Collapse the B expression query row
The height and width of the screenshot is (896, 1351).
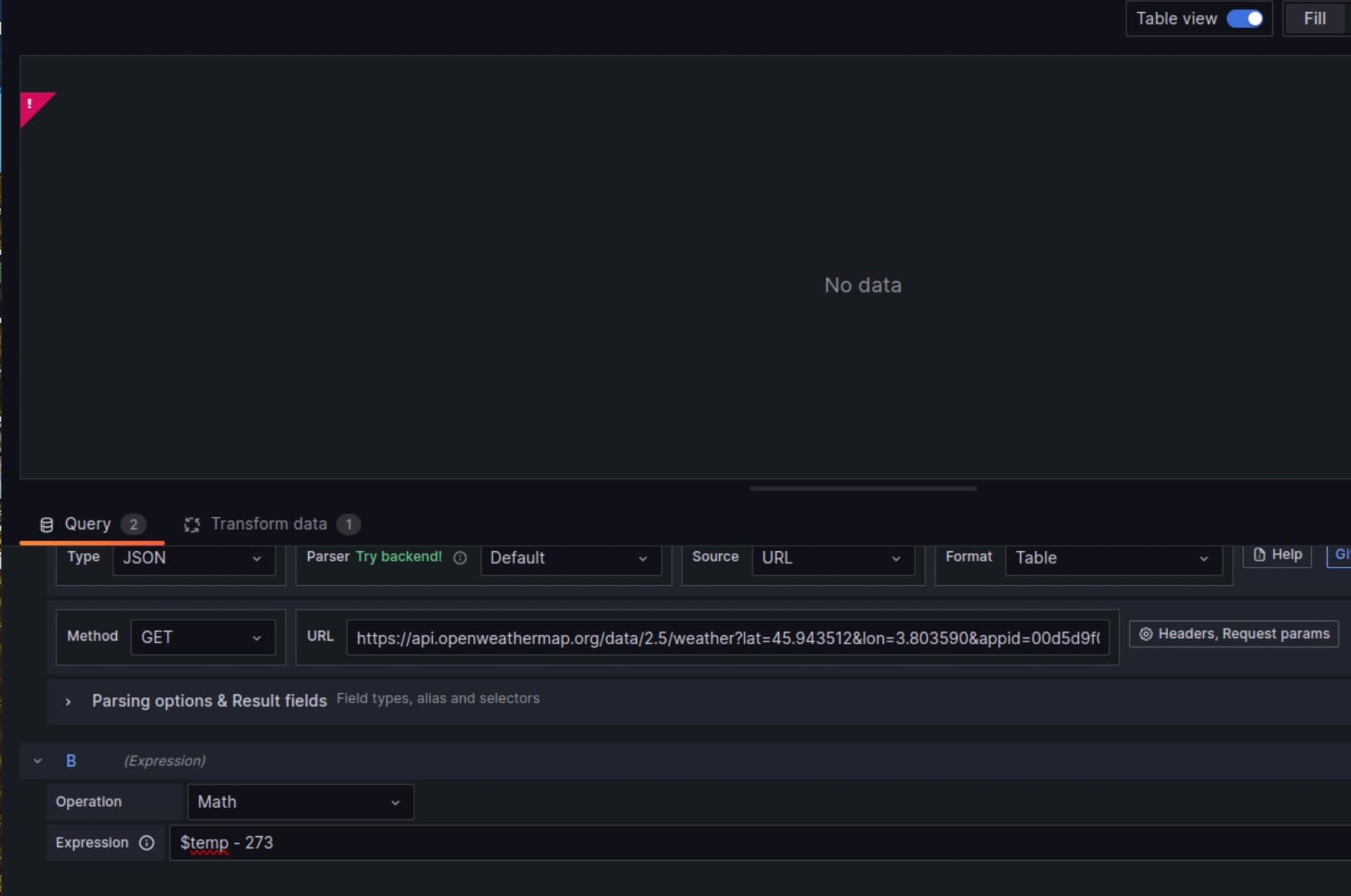(38, 761)
